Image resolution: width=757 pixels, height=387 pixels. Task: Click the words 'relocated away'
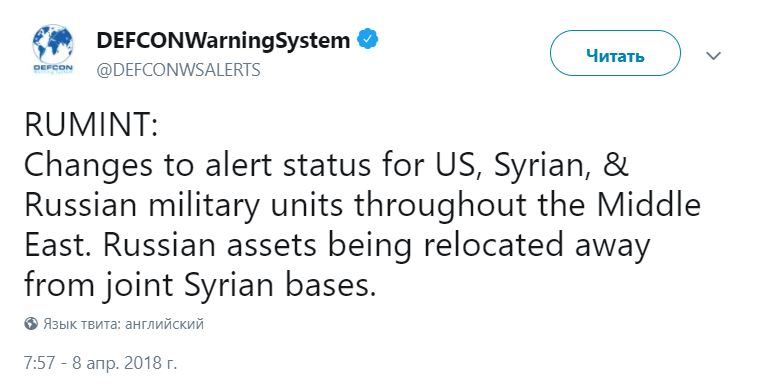coord(537,246)
